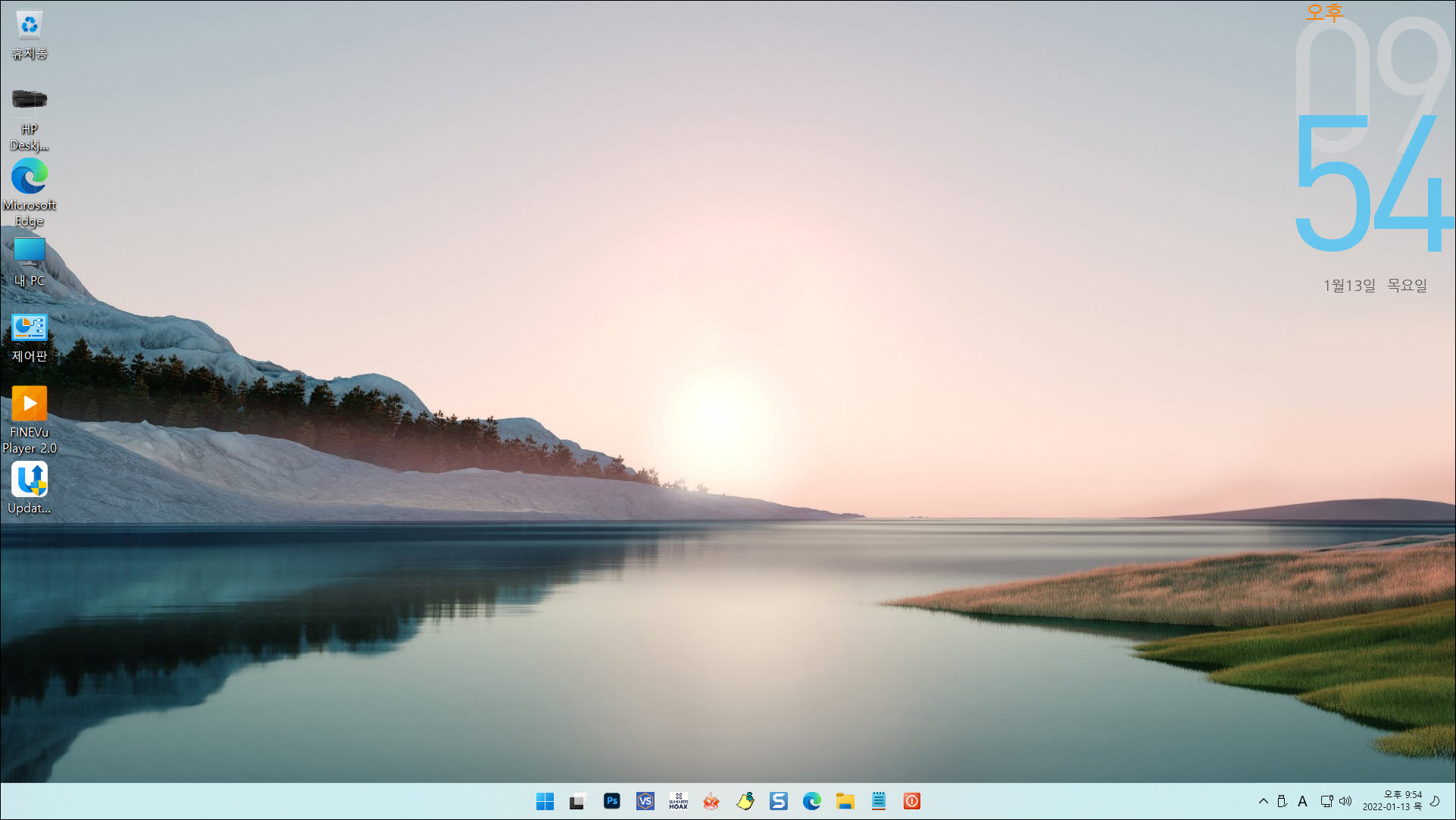
Task: Open the Windows Start menu
Action: click(x=545, y=801)
